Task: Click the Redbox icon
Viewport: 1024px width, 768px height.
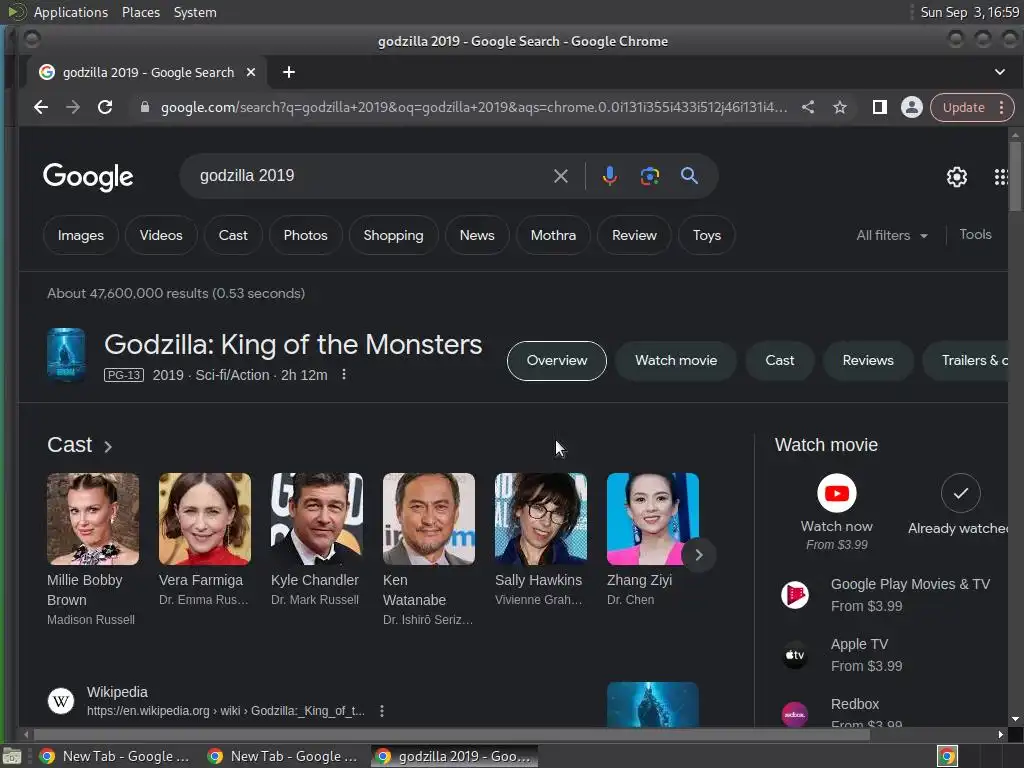Action: click(x=795, y=714)
